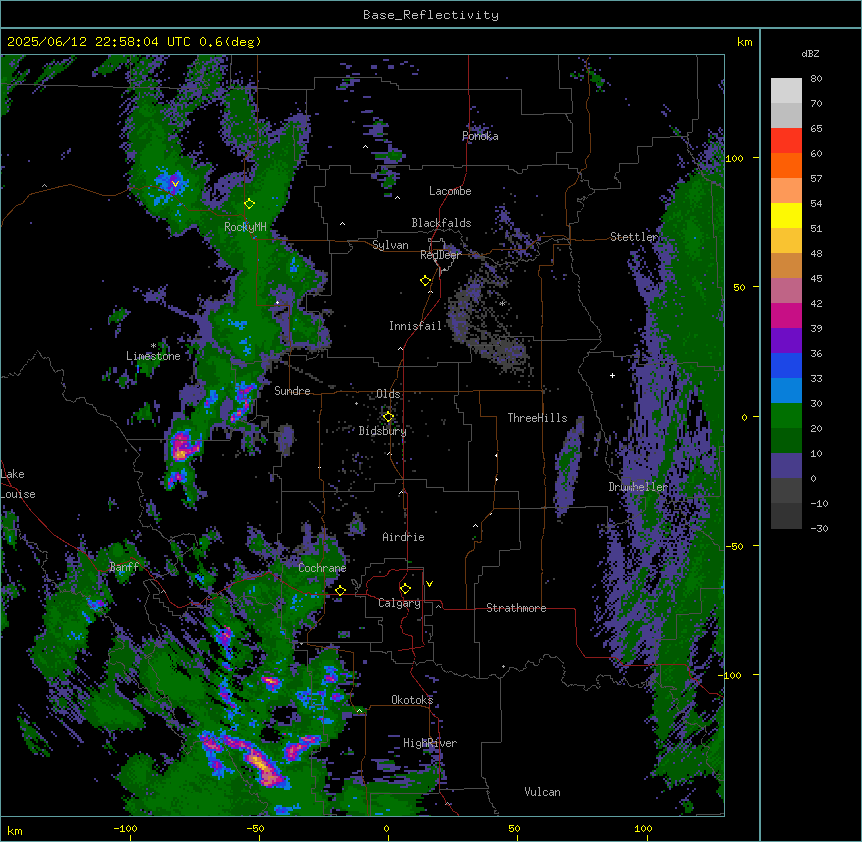Image resolution: width=862 pixels, height=842 pixels.
Task: Select the Olds town label
Action: pyautogui.click(x=388, y=394)
